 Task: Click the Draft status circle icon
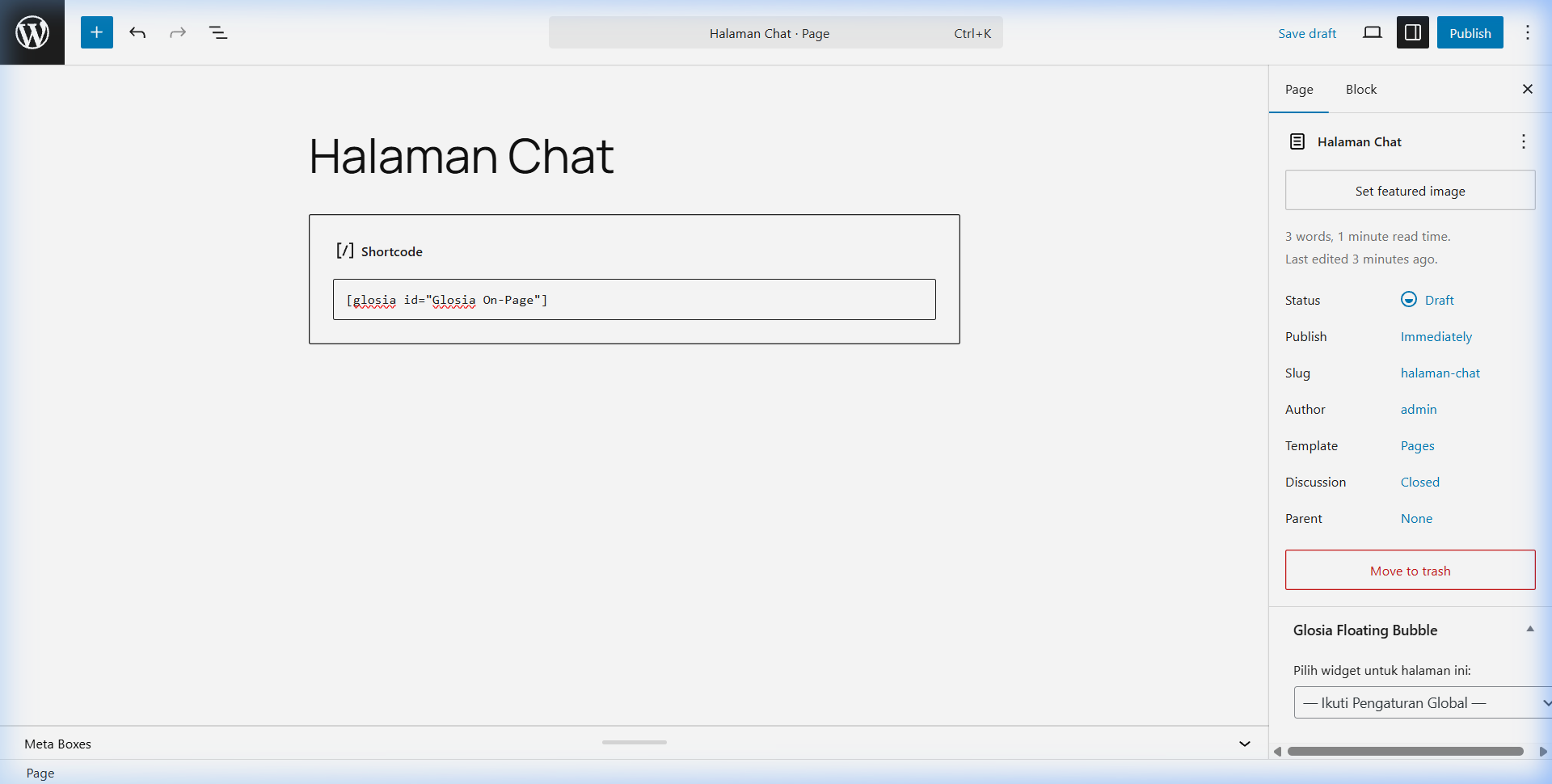pyautogui.click(x=1409, y=299)
